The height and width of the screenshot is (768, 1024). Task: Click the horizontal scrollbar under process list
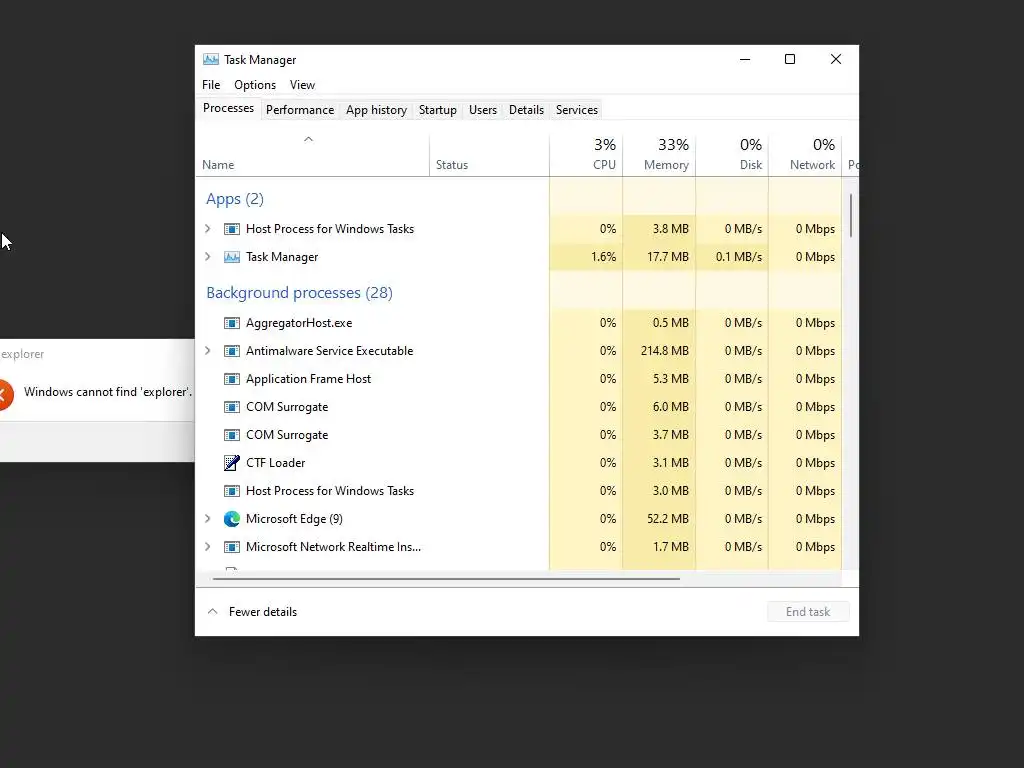[x=446, y=579]
